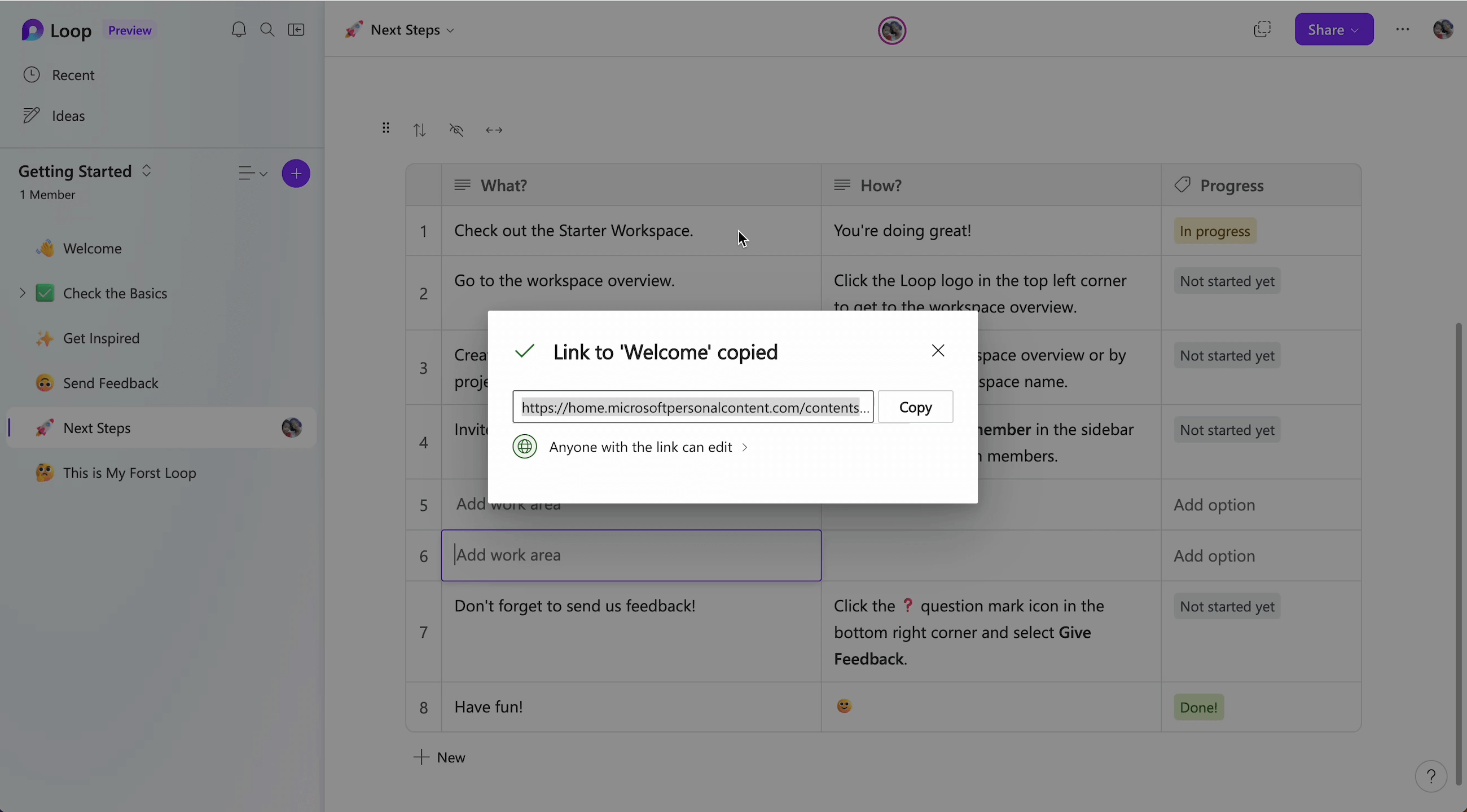Open the help question mark button
The image size is (1467, 812).
pos(1430,776)
